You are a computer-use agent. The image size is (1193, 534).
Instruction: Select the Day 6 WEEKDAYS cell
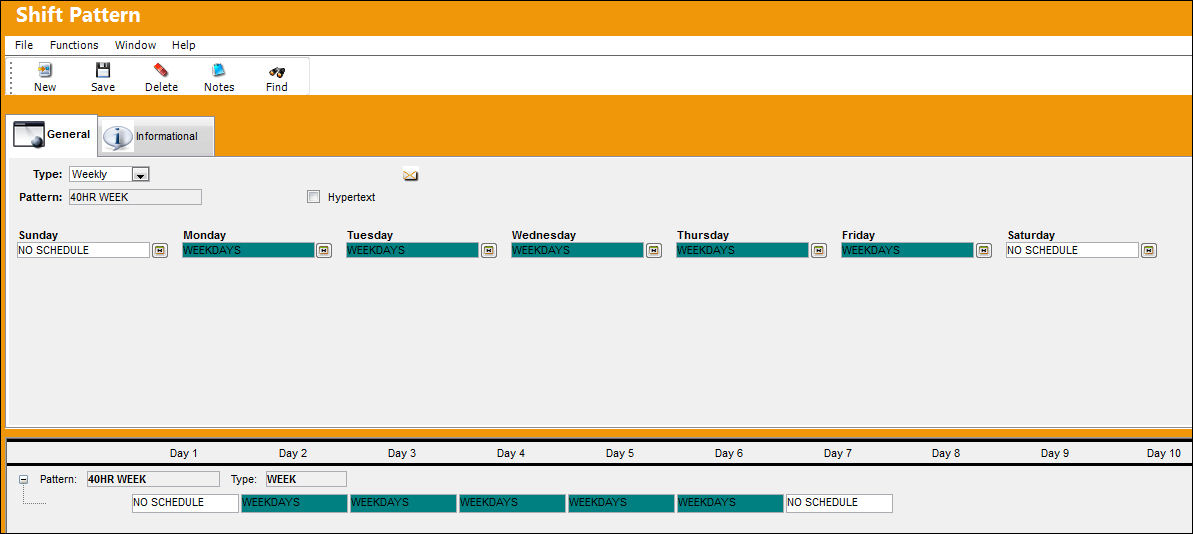pyautogui.click(x=730, y=503)
